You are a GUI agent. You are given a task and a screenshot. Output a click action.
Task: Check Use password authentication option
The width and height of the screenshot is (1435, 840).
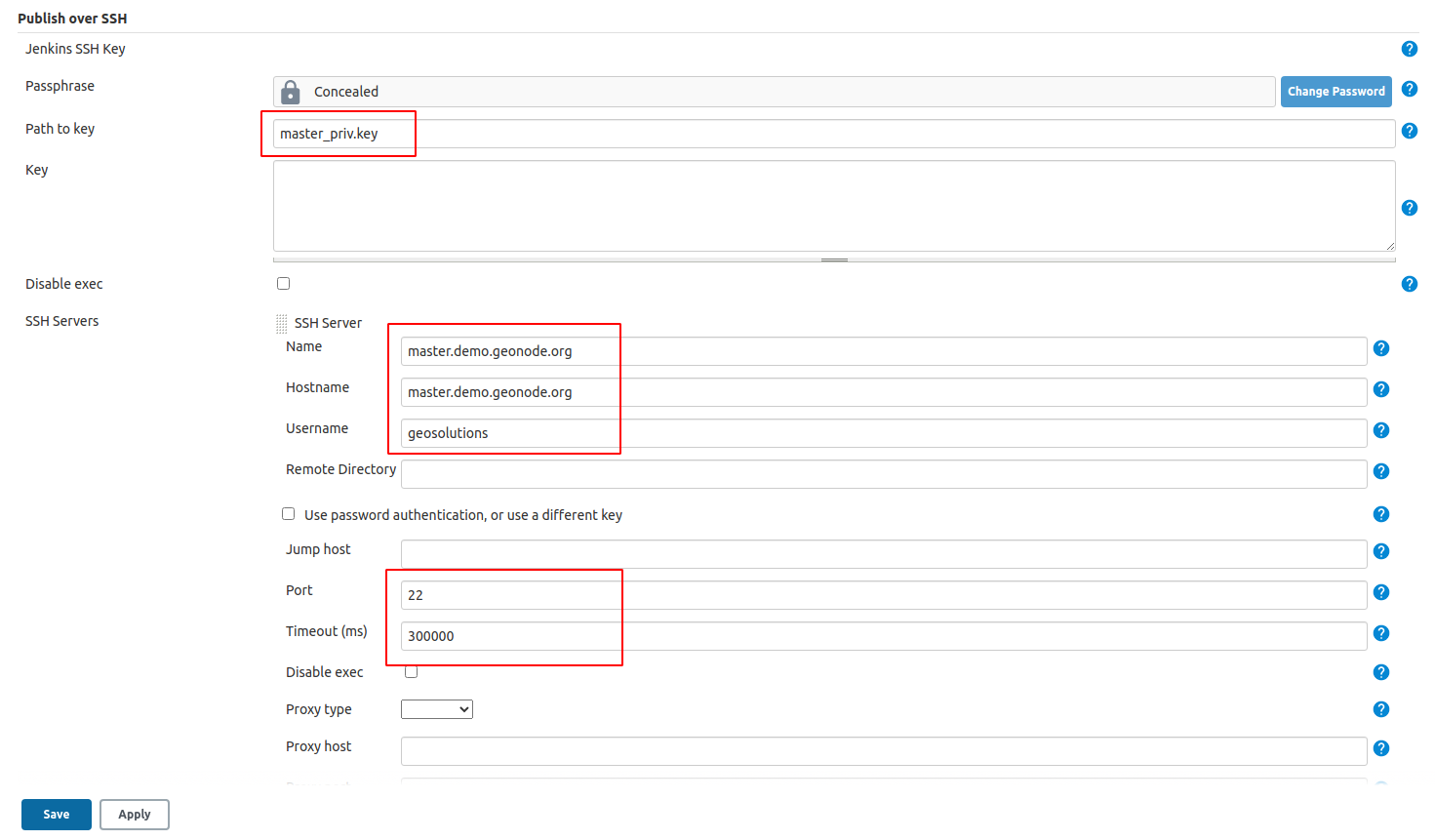(289, 514)
